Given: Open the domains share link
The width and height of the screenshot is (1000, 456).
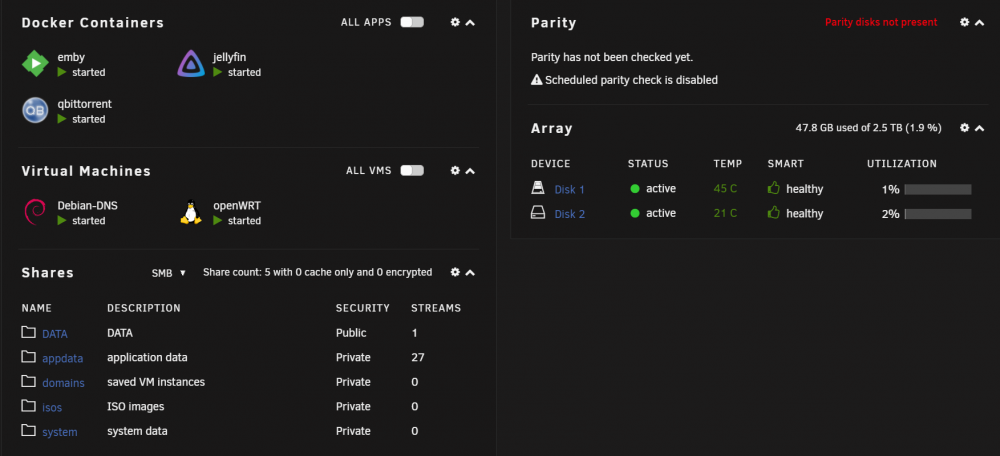Looking at the screenshot, I should [x=63, y=383].
